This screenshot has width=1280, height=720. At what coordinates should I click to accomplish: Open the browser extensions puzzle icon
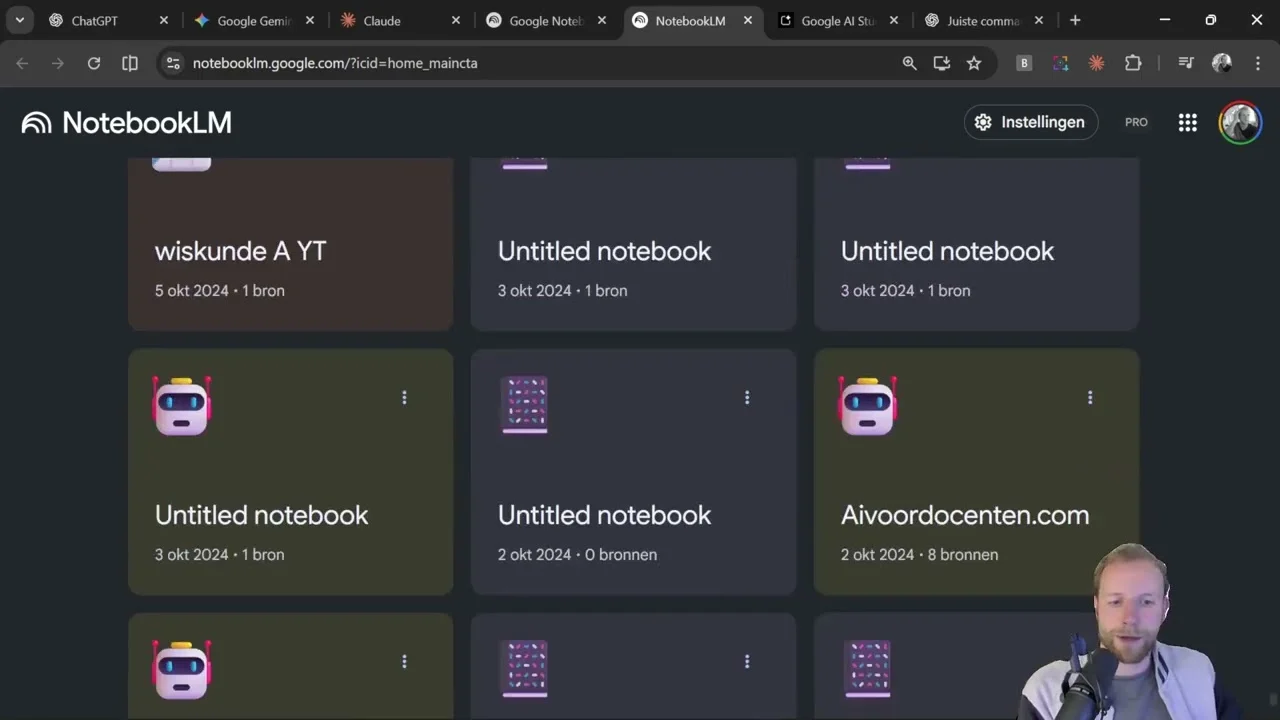click(1132, 63)
